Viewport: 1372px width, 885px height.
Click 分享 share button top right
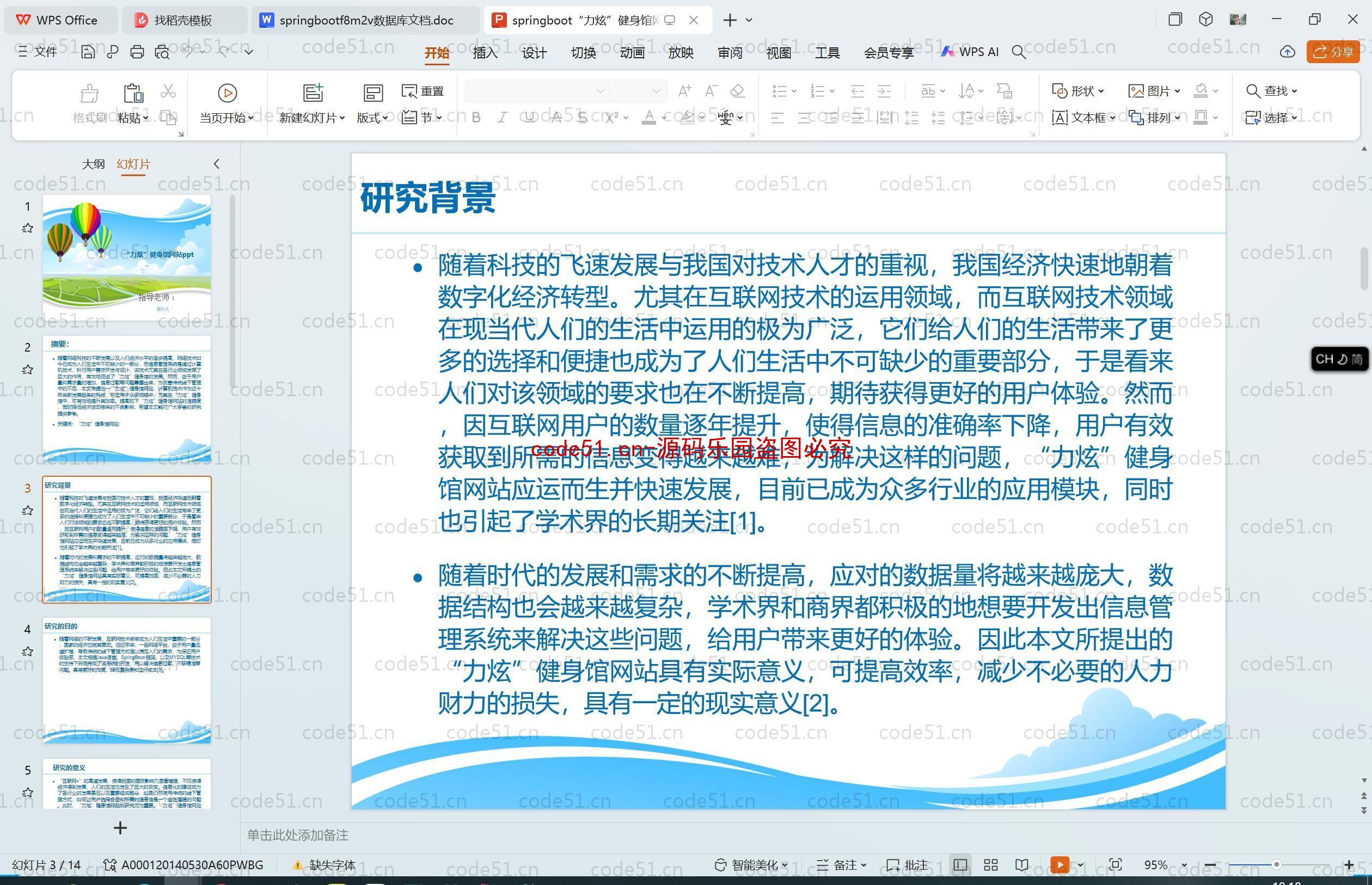pos(1337,52)
